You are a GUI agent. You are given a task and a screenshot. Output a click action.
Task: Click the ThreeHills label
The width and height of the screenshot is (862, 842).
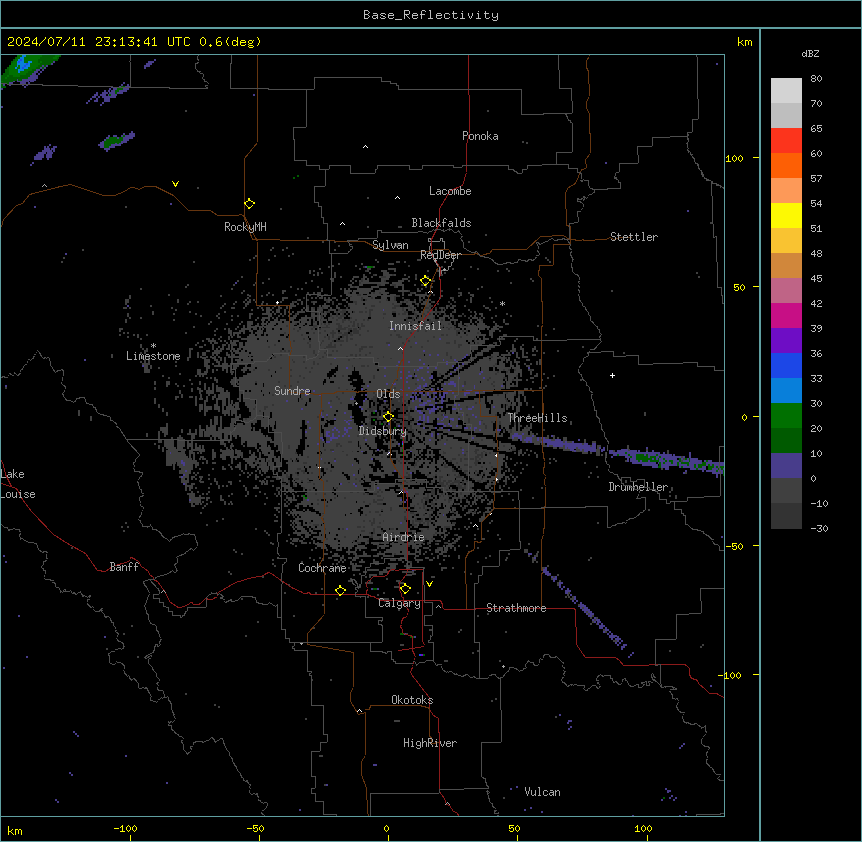pos(537,418)
